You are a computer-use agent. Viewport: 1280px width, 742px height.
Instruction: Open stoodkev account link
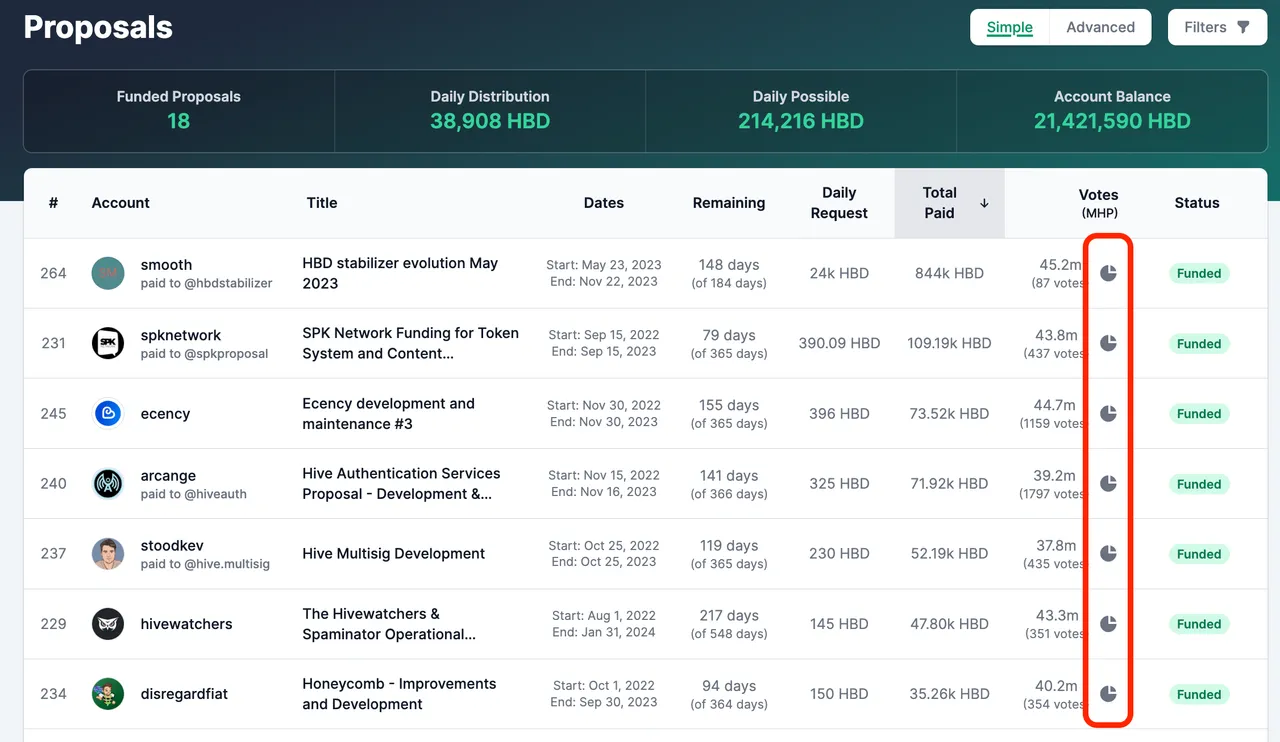tap(172, 545)
